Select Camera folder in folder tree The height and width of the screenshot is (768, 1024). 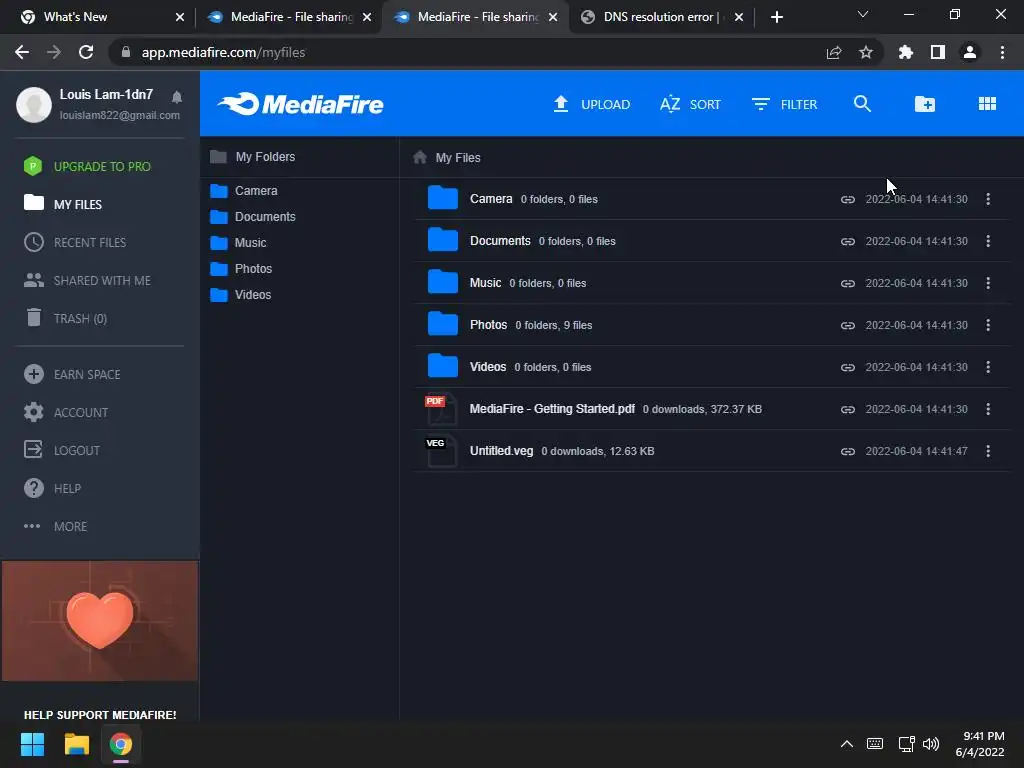pyautogui.click(x=244, y=191)
